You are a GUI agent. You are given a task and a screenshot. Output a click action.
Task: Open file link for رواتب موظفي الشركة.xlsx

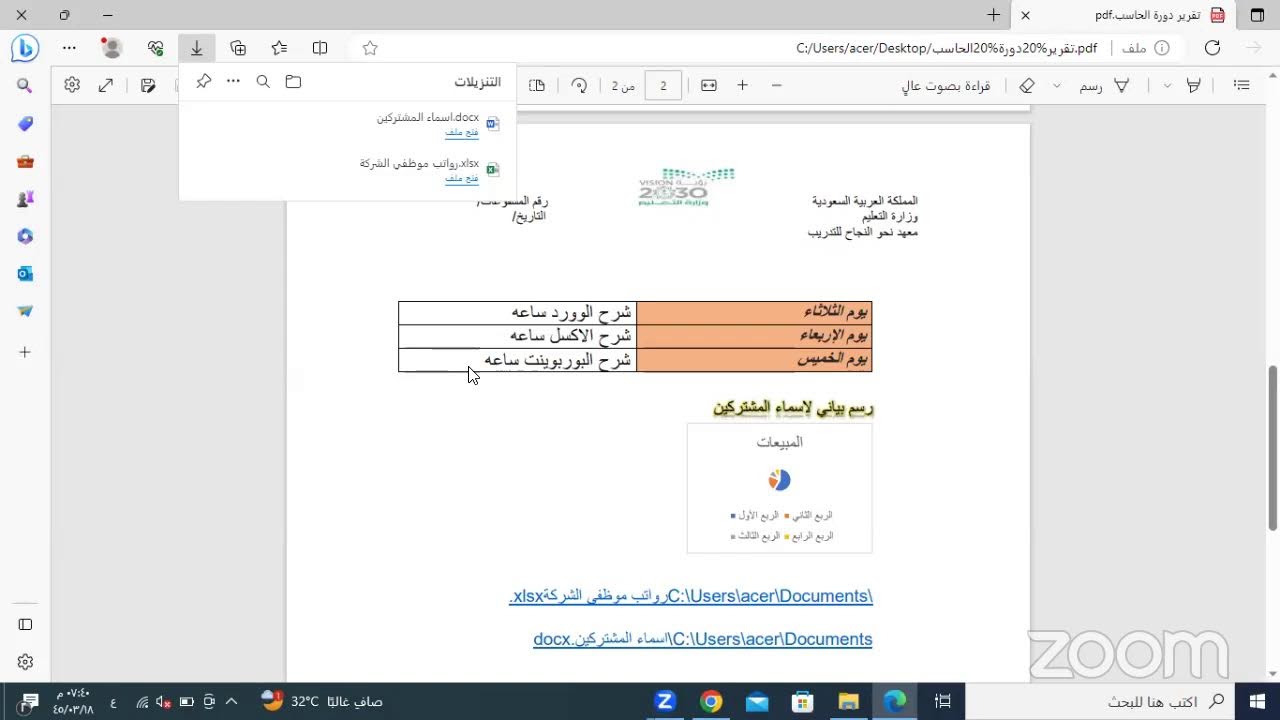pos(462,178)
